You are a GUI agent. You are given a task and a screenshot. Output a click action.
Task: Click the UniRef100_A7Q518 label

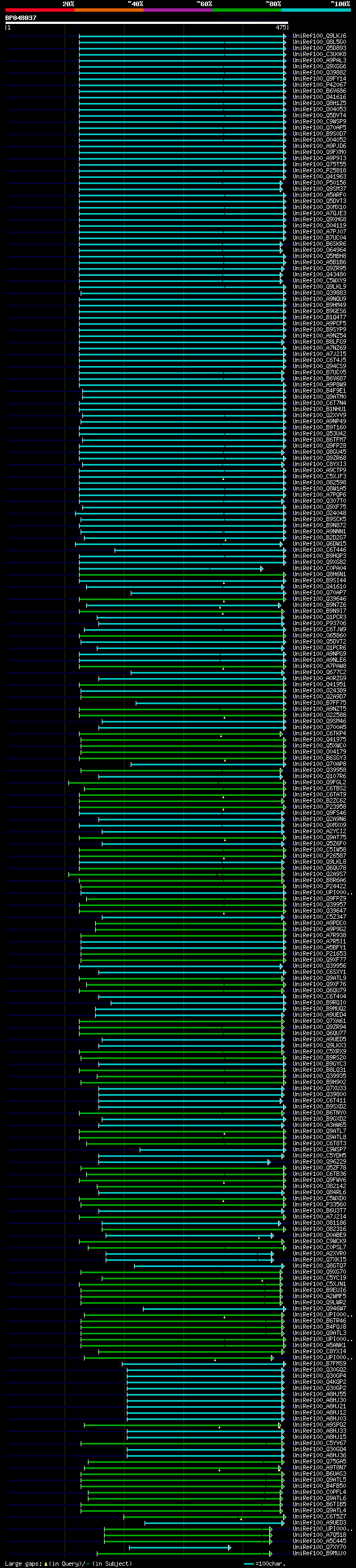point(319,1535)
